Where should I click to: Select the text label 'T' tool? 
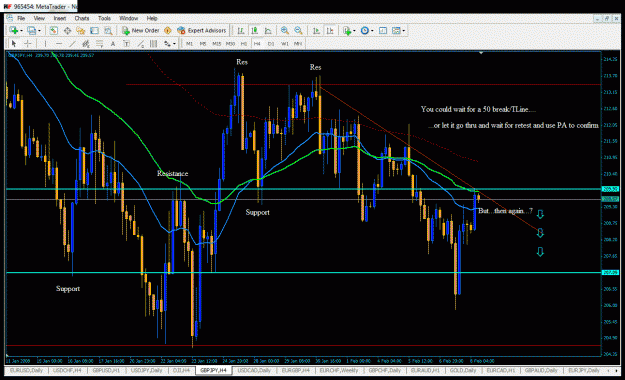126,43
